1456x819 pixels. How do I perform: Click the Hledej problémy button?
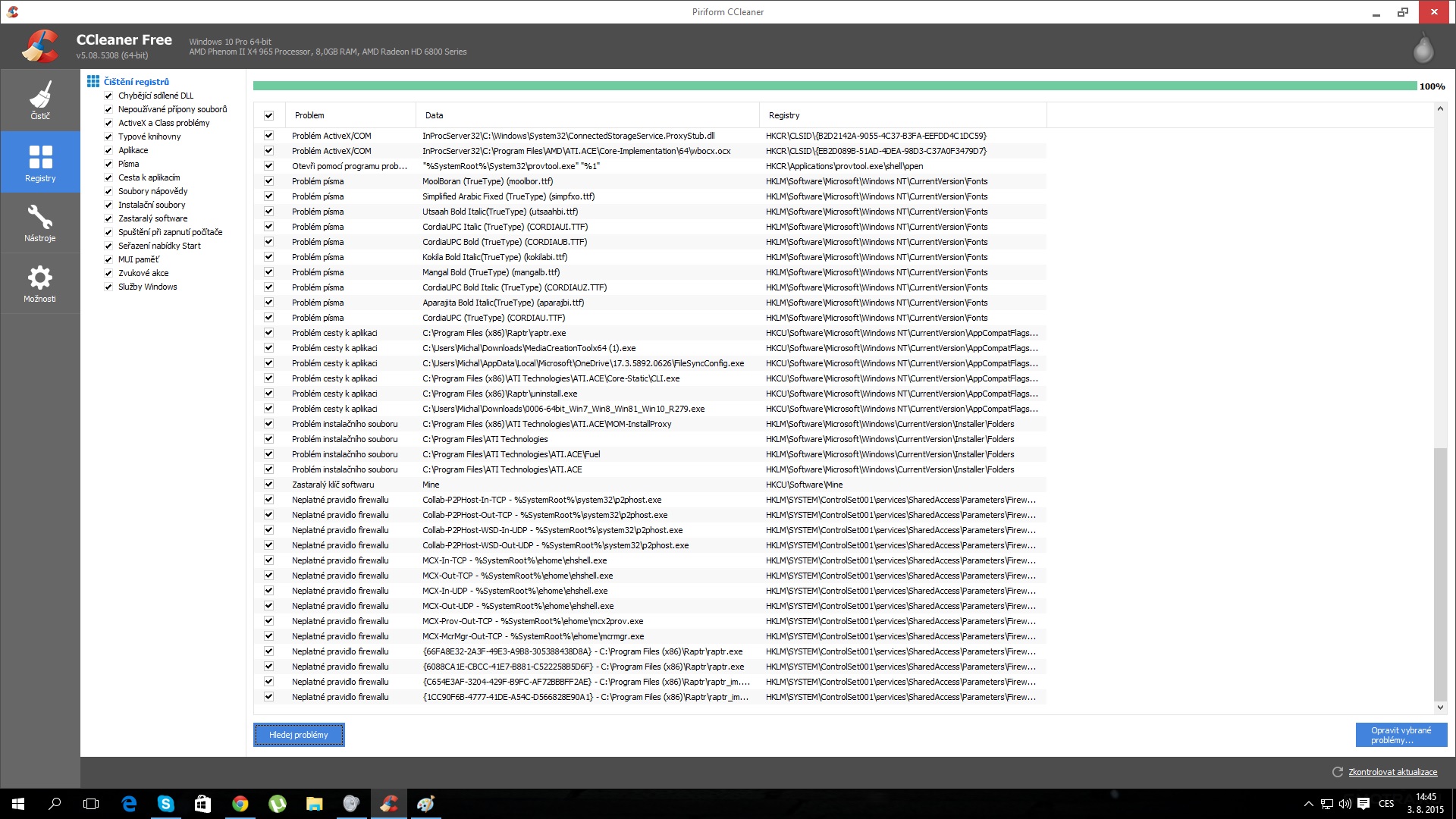[299, 735]
